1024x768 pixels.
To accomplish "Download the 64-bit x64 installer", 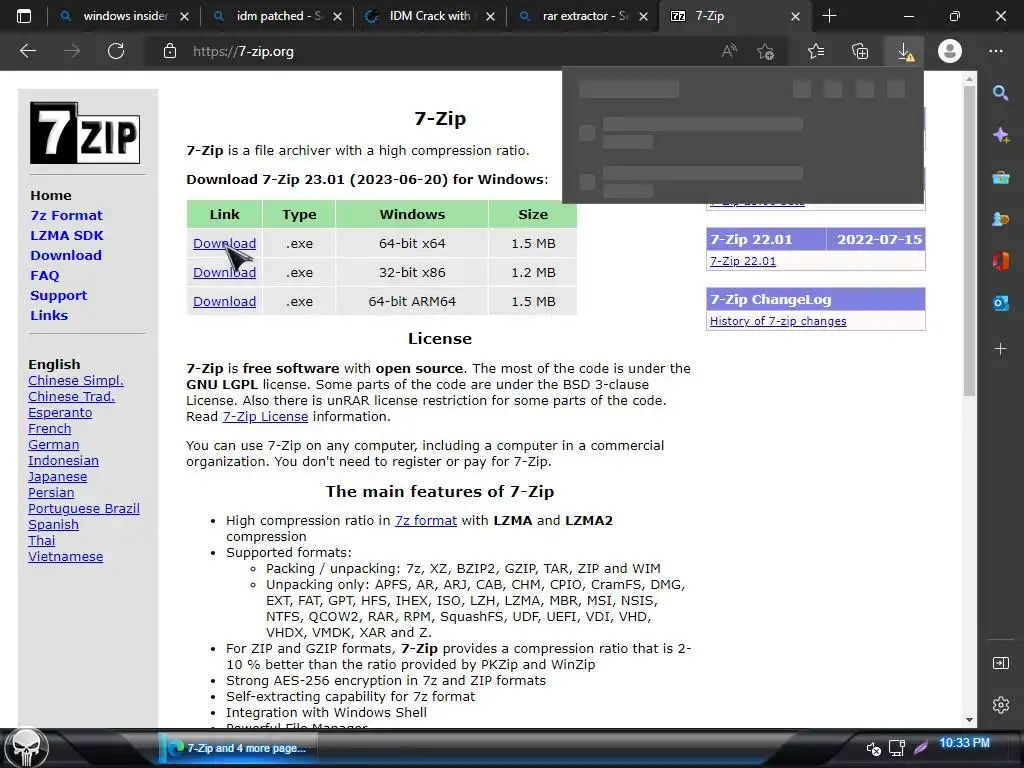I will (x=224, y=244).
